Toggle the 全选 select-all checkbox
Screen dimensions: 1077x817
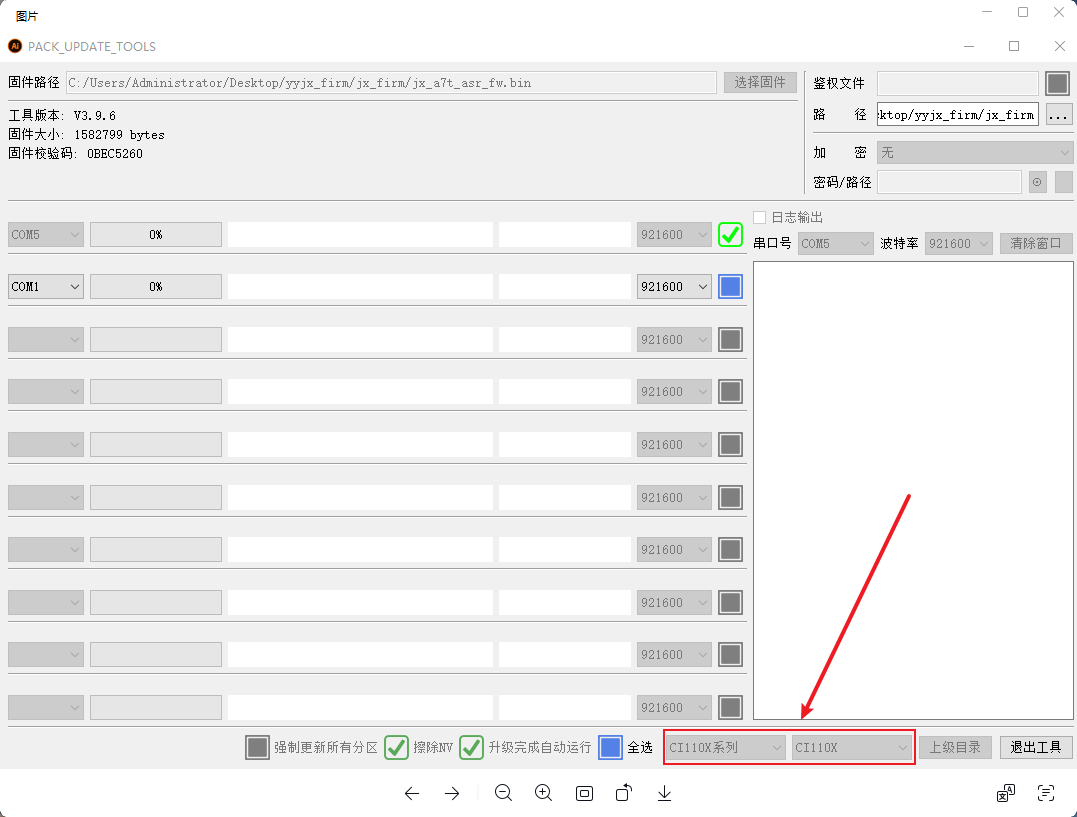[610, 747]
